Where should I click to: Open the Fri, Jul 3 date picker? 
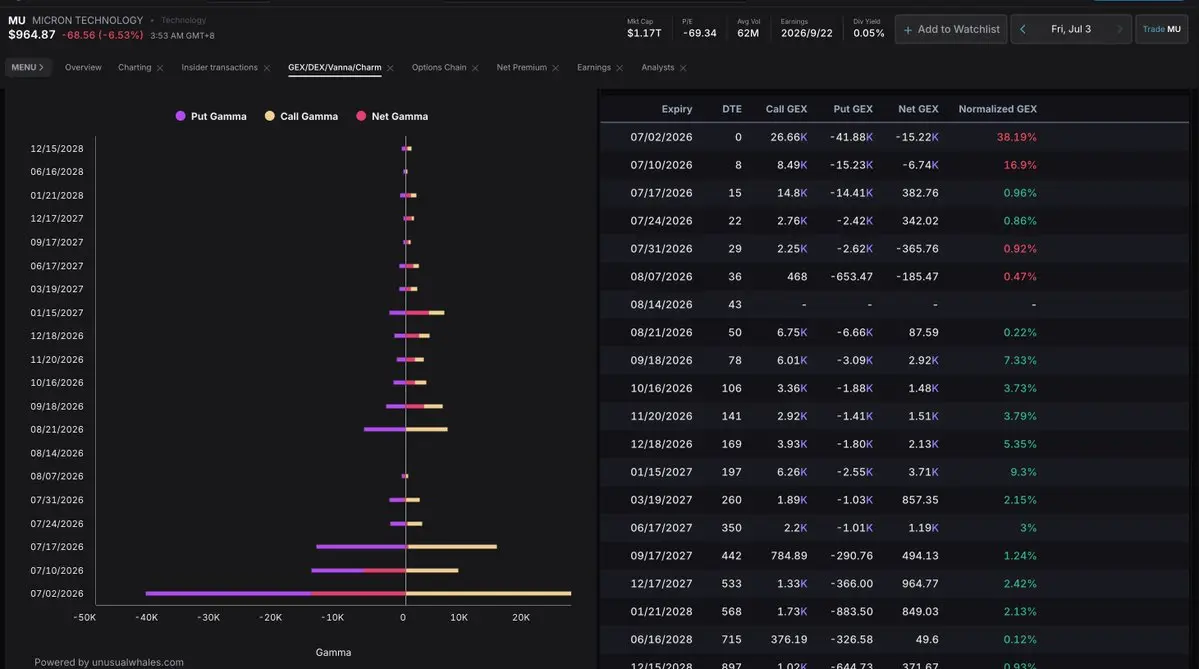(1071, 29)
